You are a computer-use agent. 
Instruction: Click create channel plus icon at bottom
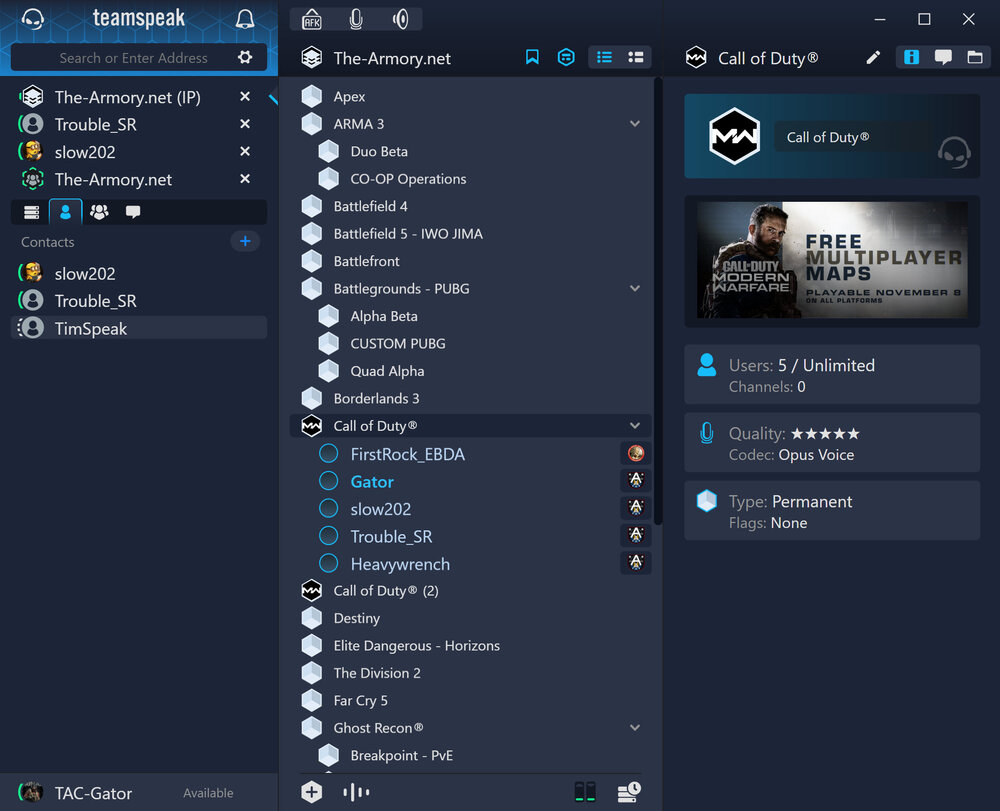click(x=312, y=792)
